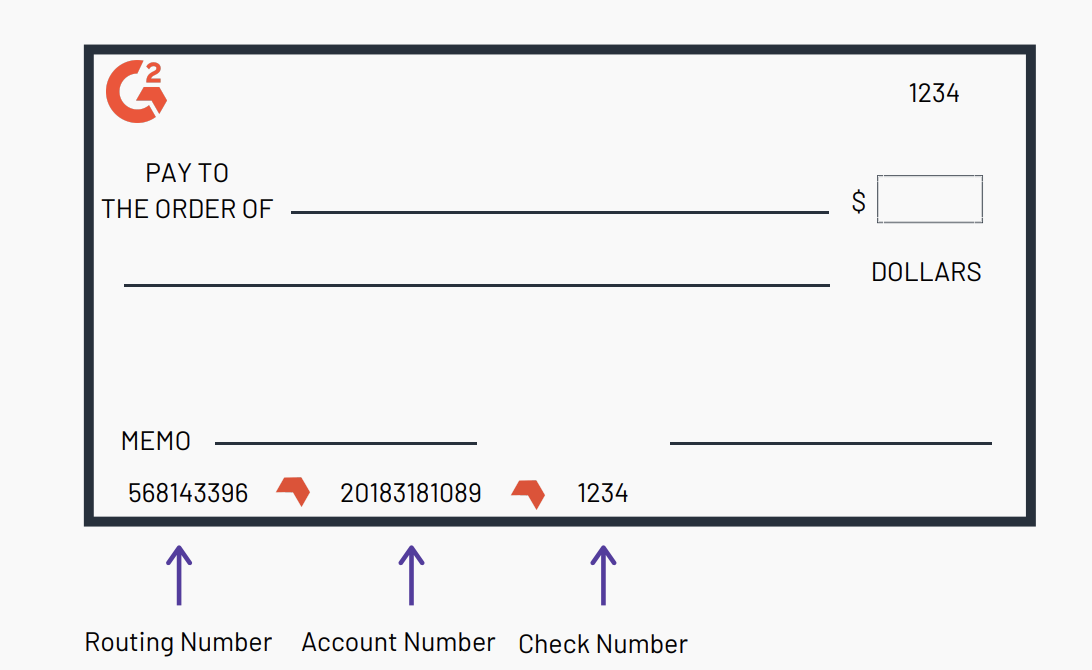Click the orange symbol after the account number
This screenshot has height=670, width=1092.
(x=528, y=493)
